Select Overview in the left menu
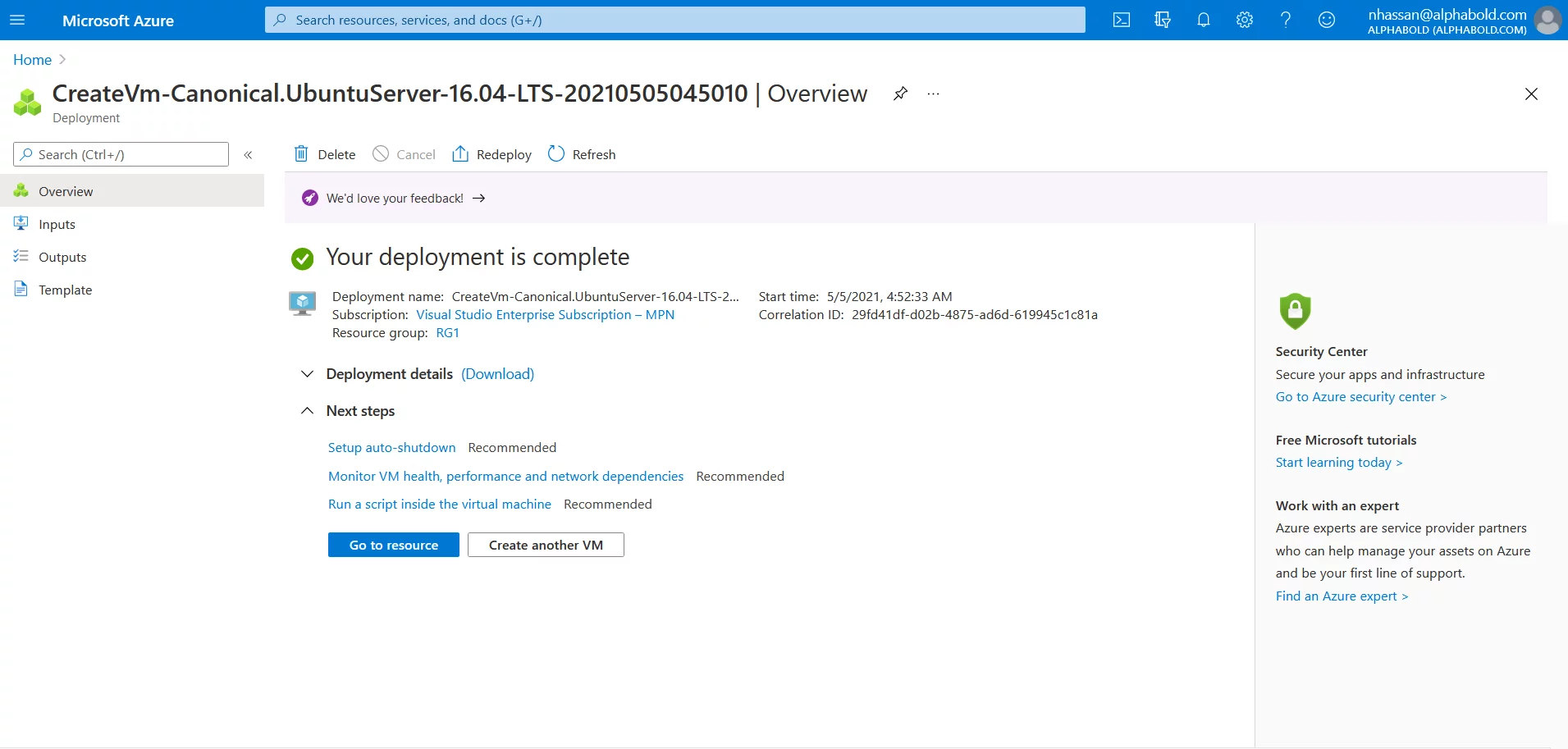This screenshot has width=1568, height=749. click(132, 191)
